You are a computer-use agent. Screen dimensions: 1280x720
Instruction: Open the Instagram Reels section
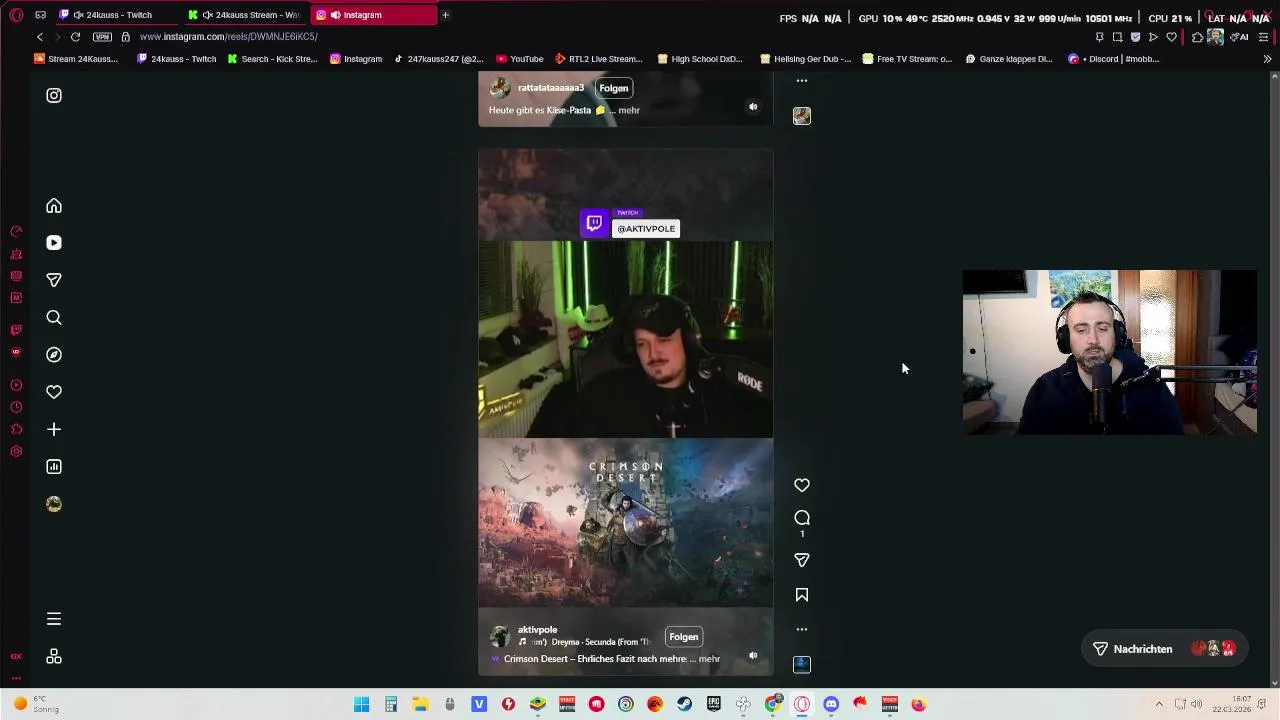pyautogui.click(x=54, y=243)
